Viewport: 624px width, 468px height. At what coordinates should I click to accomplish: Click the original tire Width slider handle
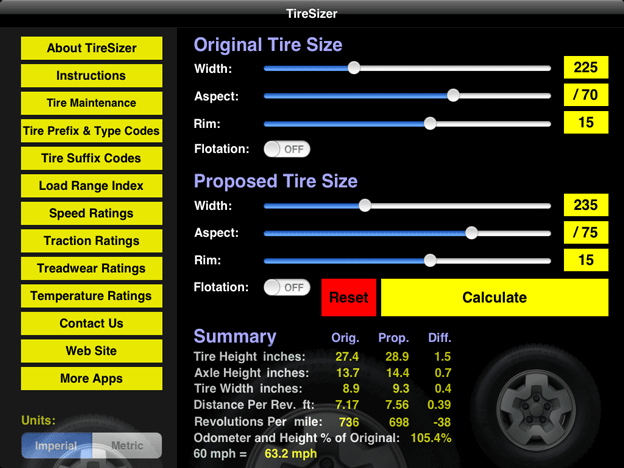(353, 68)
